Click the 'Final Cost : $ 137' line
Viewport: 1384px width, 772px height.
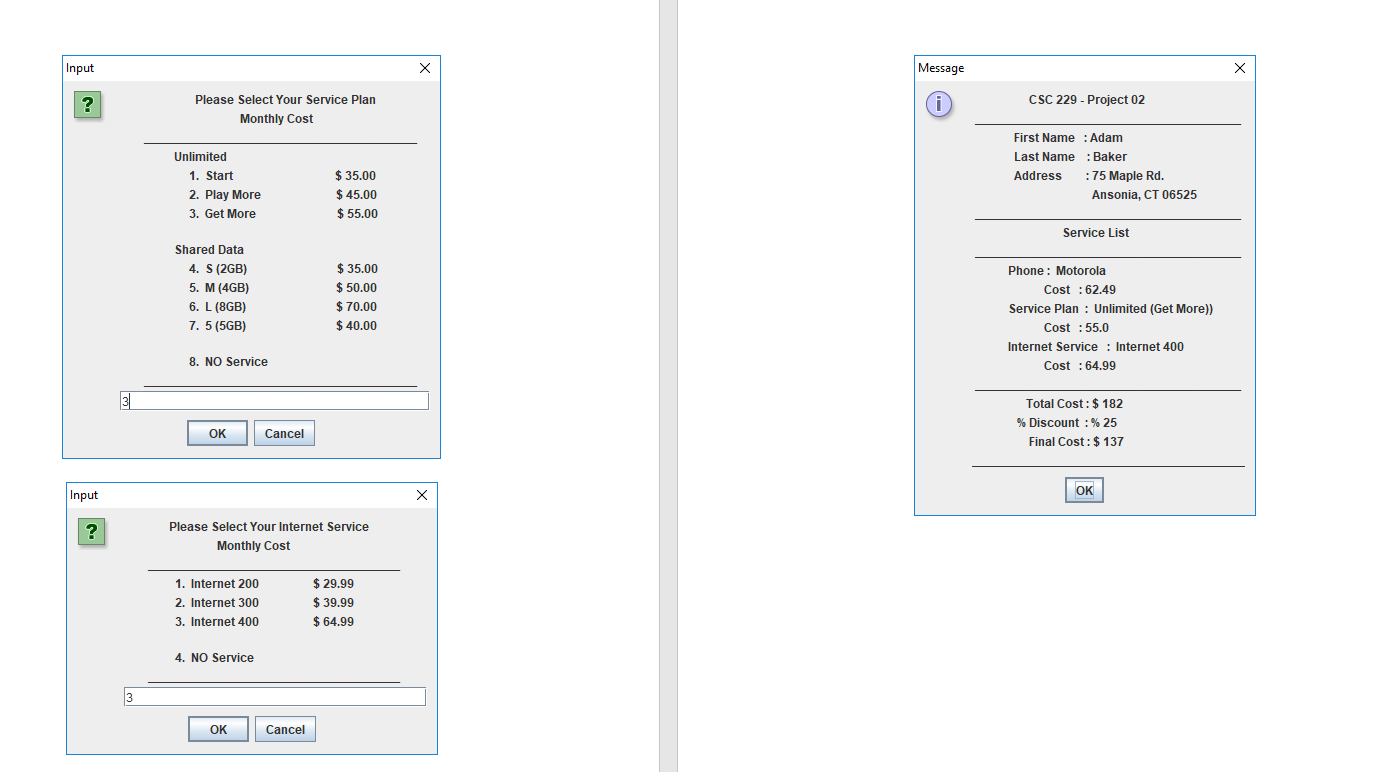coord(1076,442)
